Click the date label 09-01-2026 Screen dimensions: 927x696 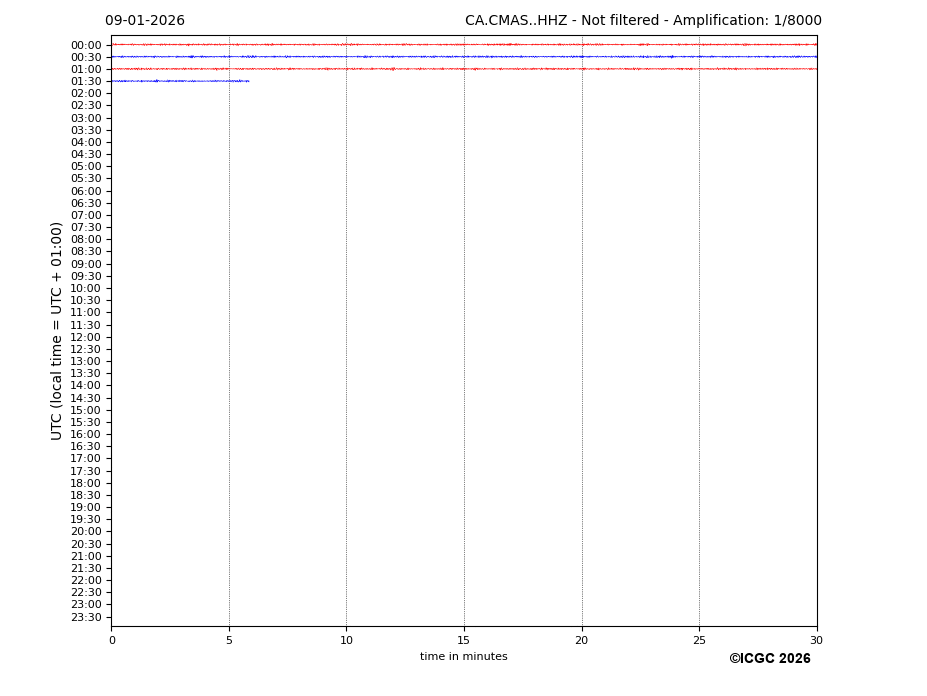145,21
